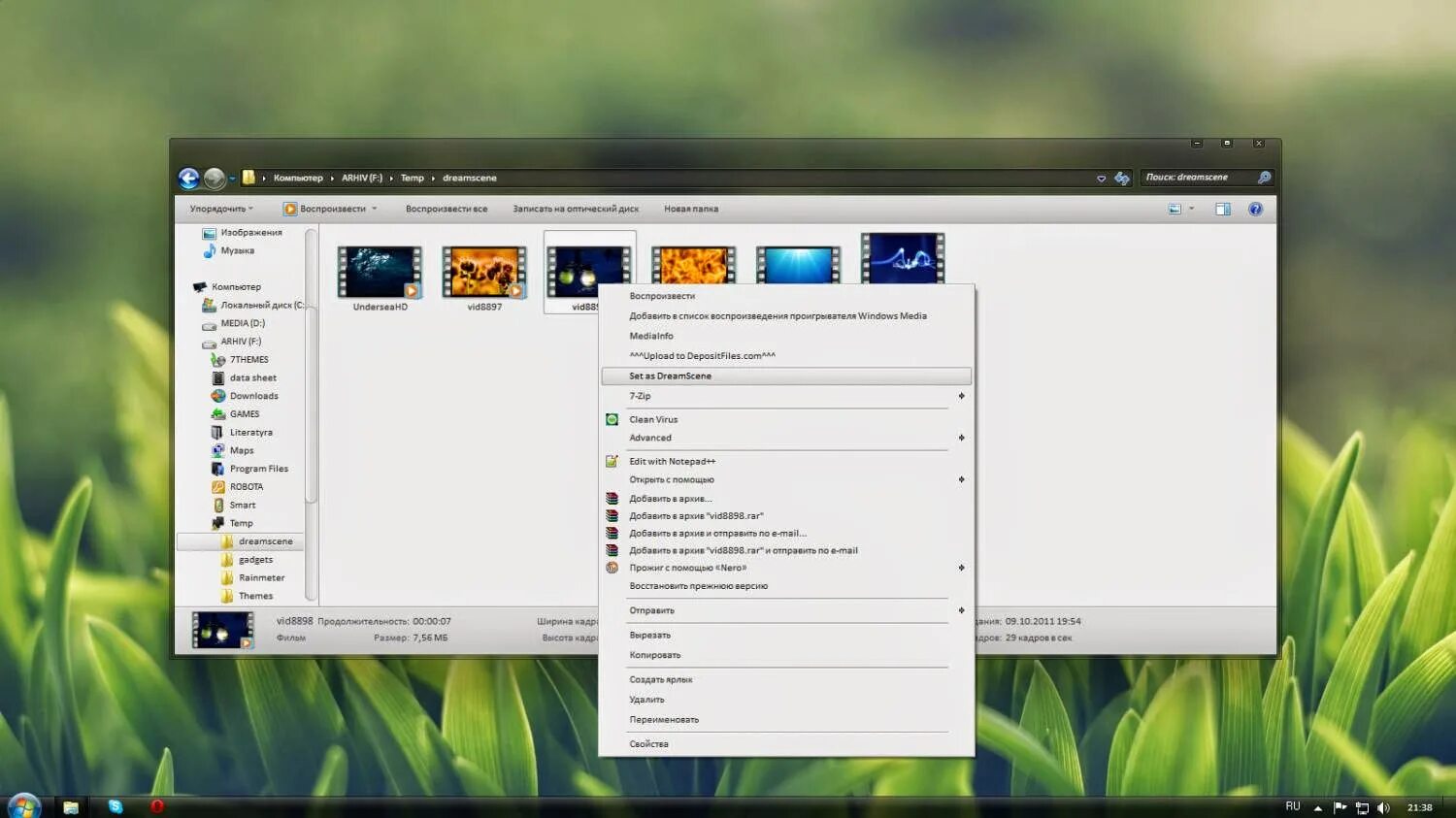Open the help question-mark icon
This screenshot has height=818, width=1456.
pyautogui.click(x=1255, y=209)
